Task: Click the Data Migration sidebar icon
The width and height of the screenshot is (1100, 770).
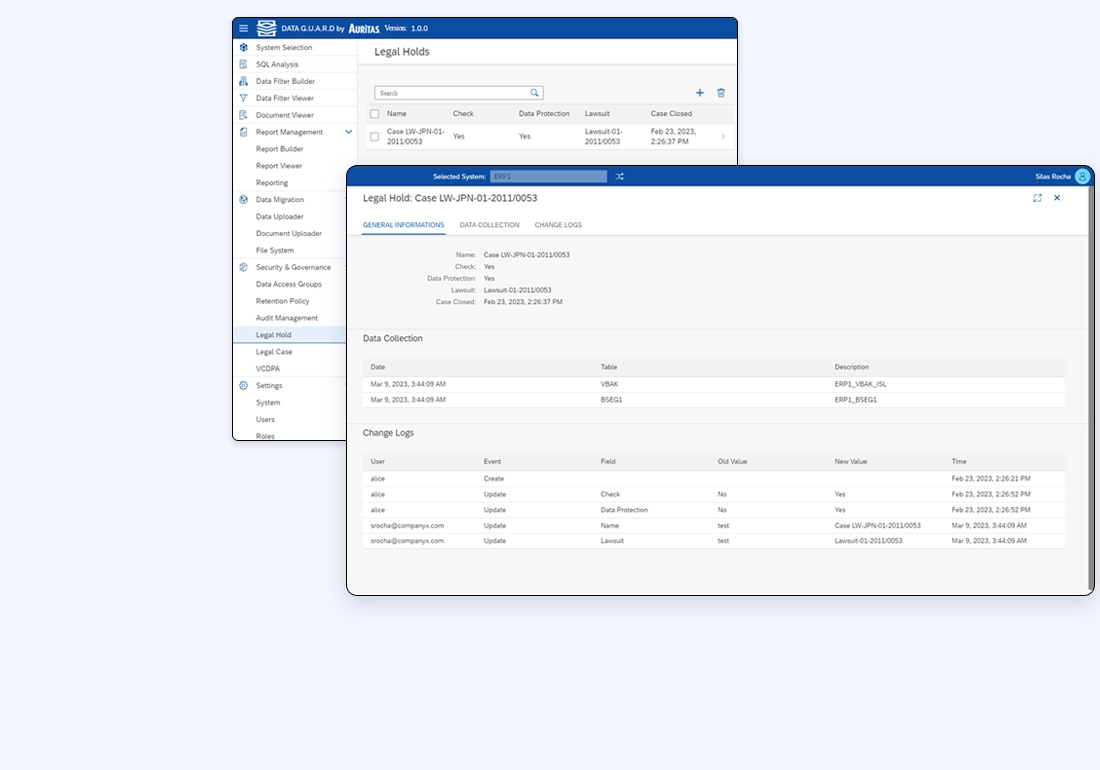Action: pos(243,200)
